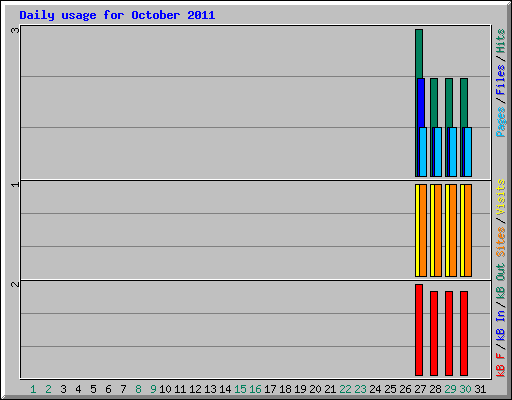Click day label 23 on the x-axis

[x=360, y=389]
